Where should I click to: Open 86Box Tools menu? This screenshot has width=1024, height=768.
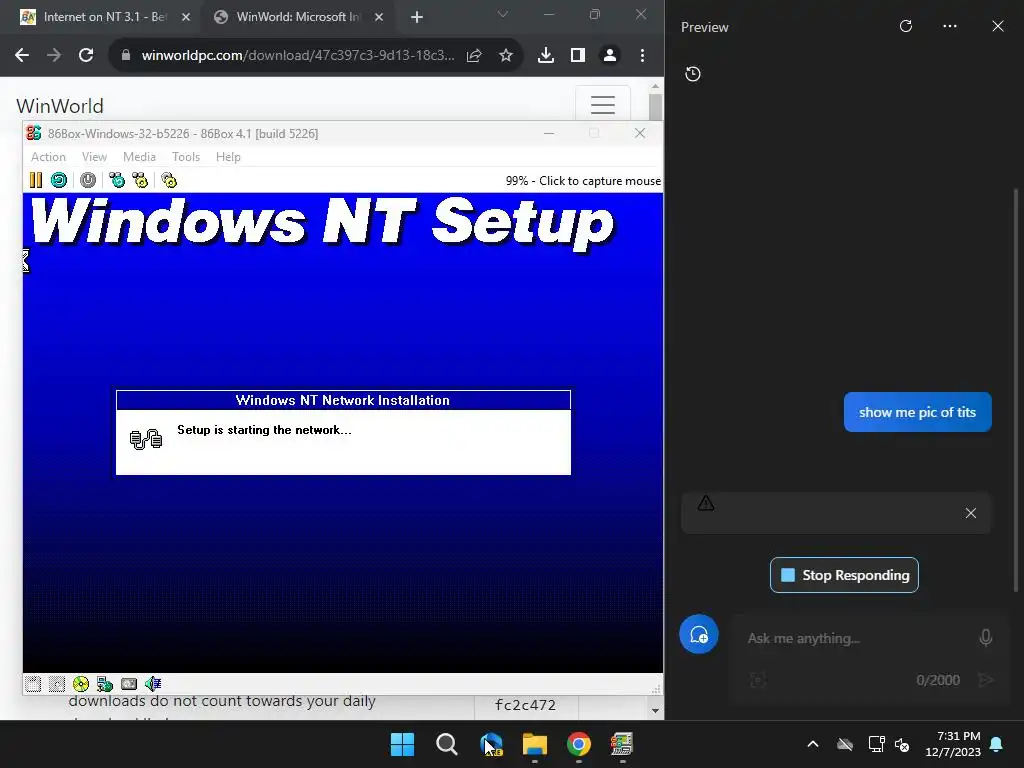tap(185, 157)
